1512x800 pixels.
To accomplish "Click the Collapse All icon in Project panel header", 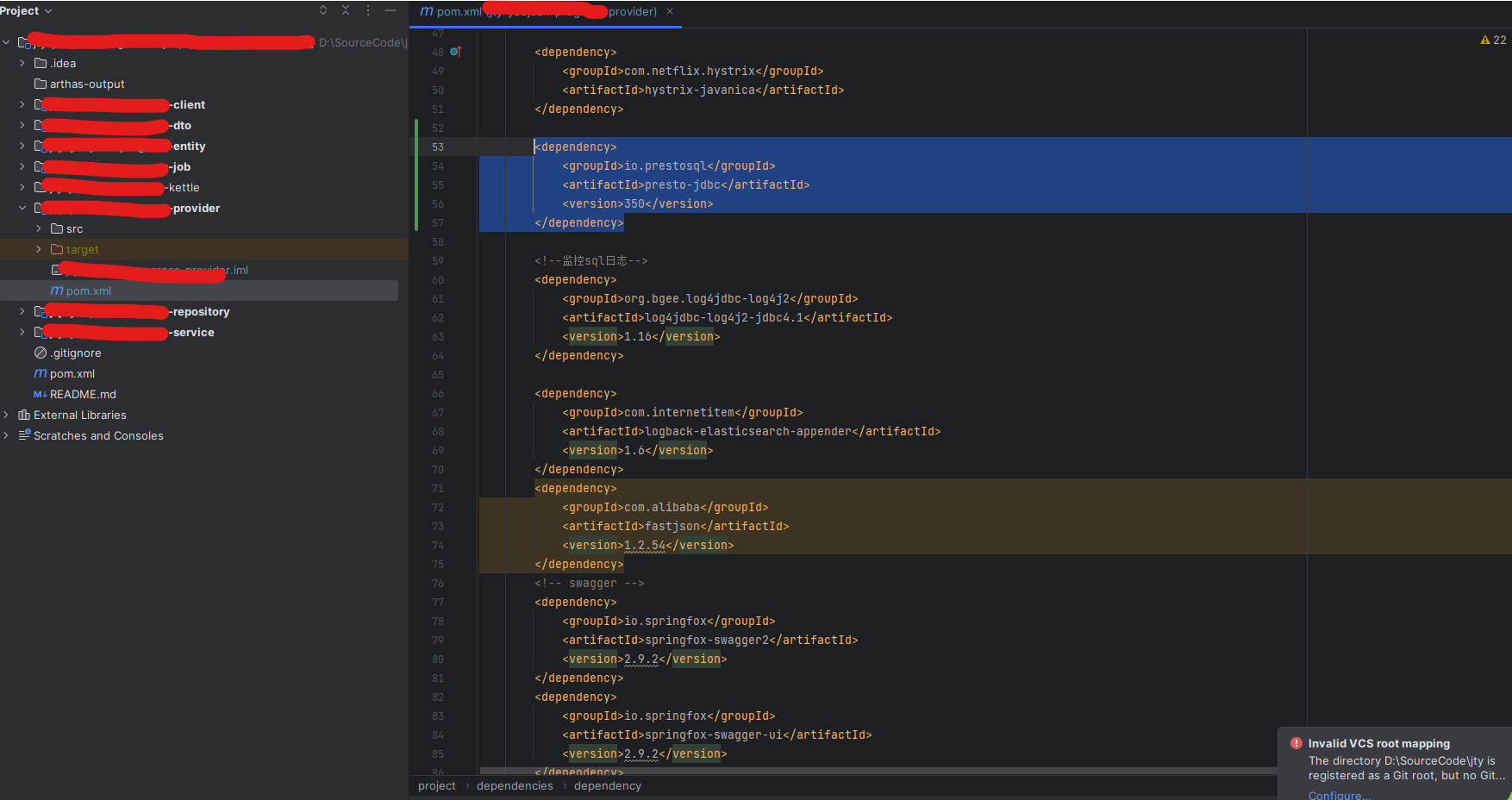I will coord(346,10).
